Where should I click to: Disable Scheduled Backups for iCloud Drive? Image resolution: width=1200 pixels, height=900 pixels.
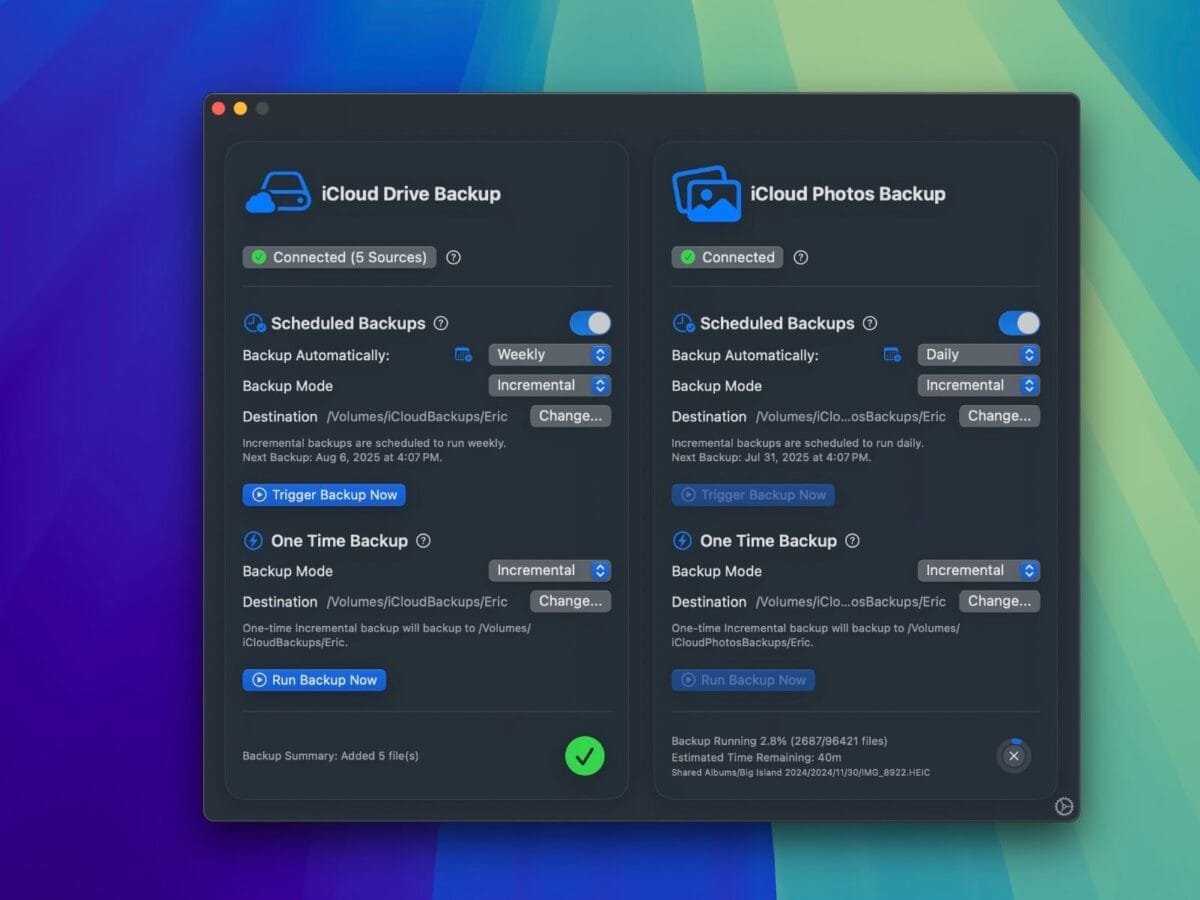[589, 322]
